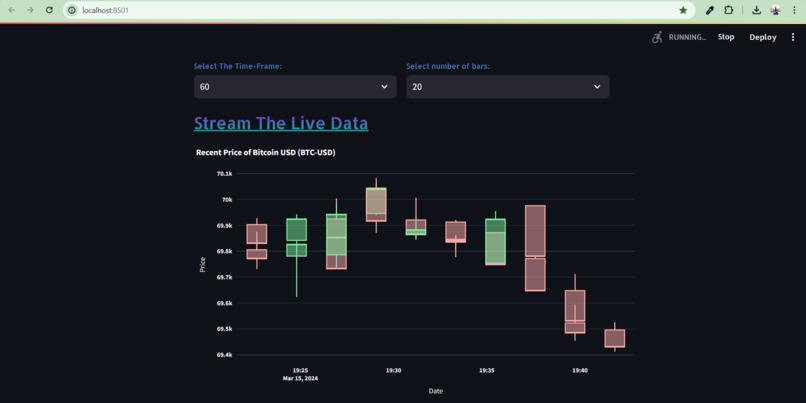This screenshot has height=403, width=806.
Task: Open the Stream The Live Data link
Action: pyautogui.click(x=281, y=123)
